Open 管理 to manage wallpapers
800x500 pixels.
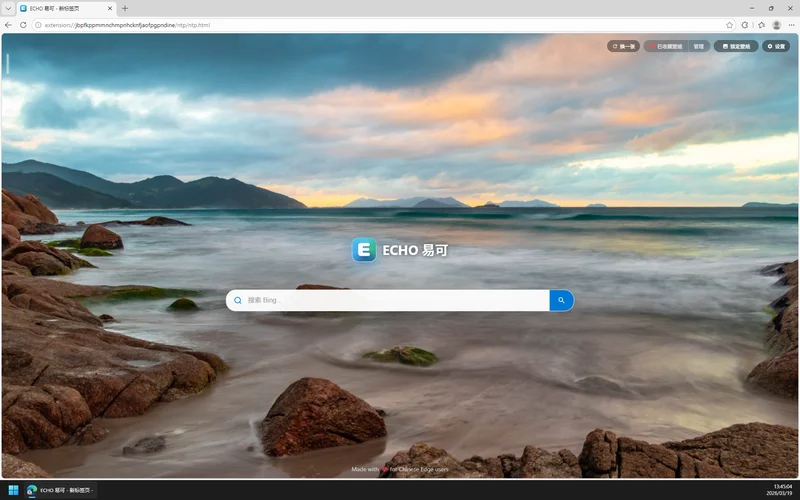(699, 46)
